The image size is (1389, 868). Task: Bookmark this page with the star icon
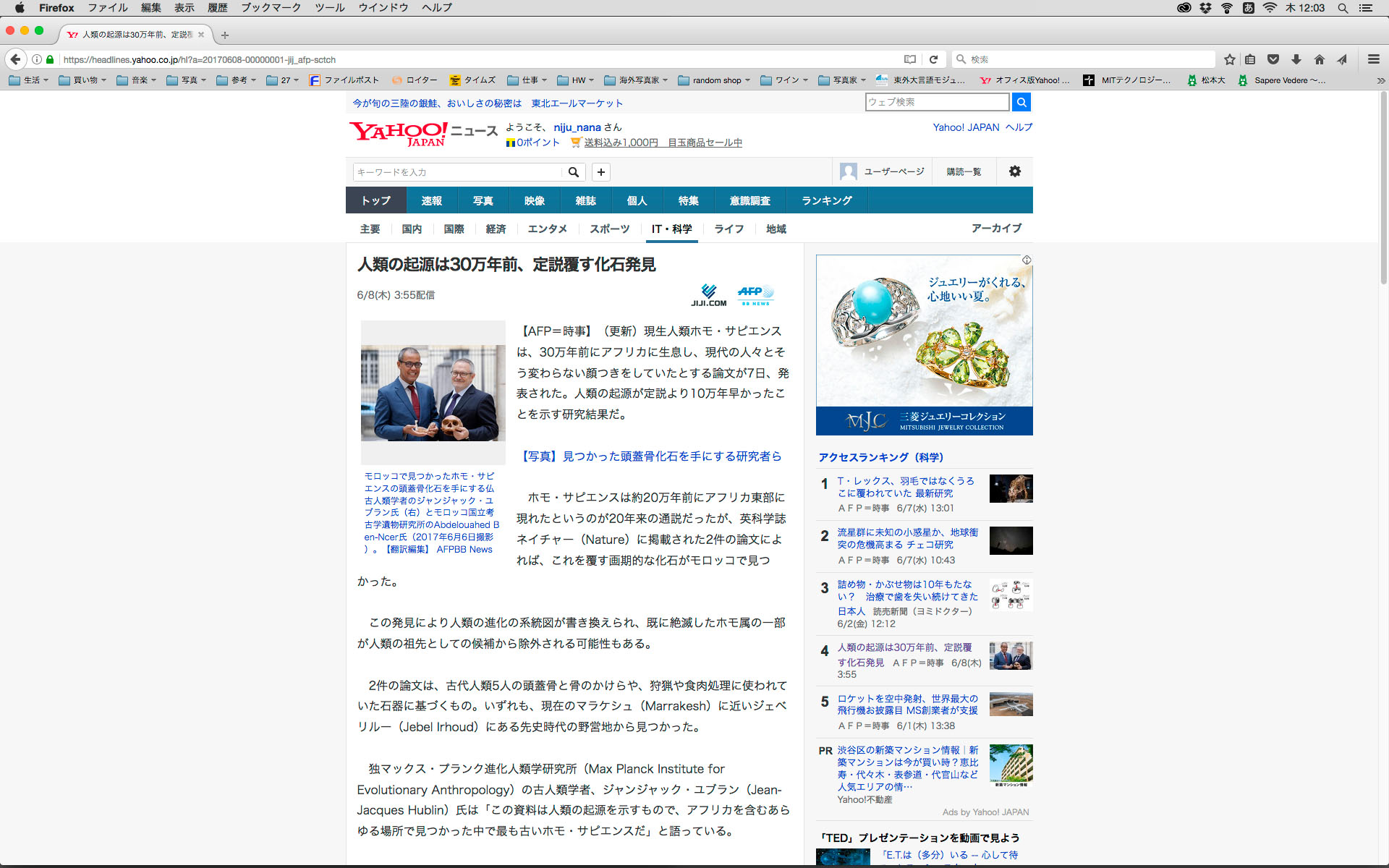coord(1229,59)
